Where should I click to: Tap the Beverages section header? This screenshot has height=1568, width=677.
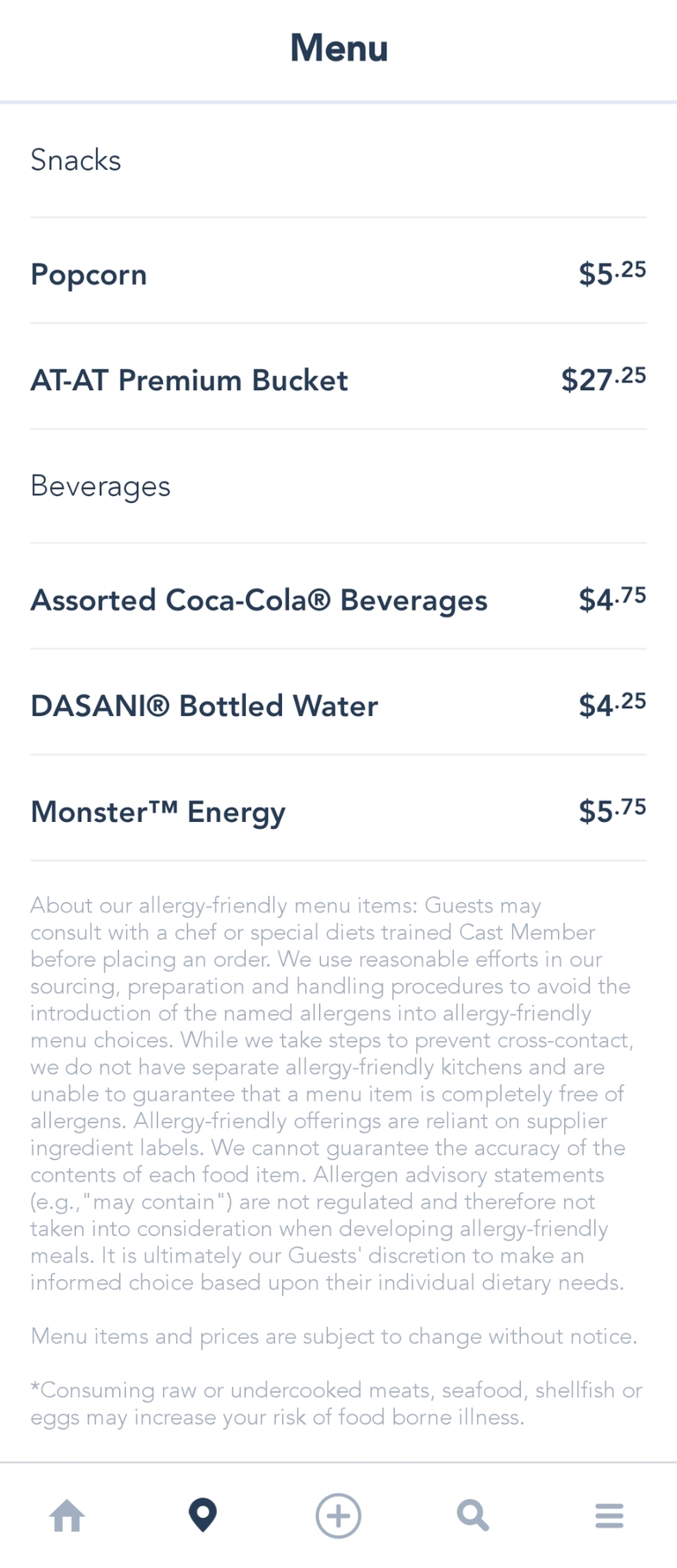pyautogui.click(x=100, y=486)
